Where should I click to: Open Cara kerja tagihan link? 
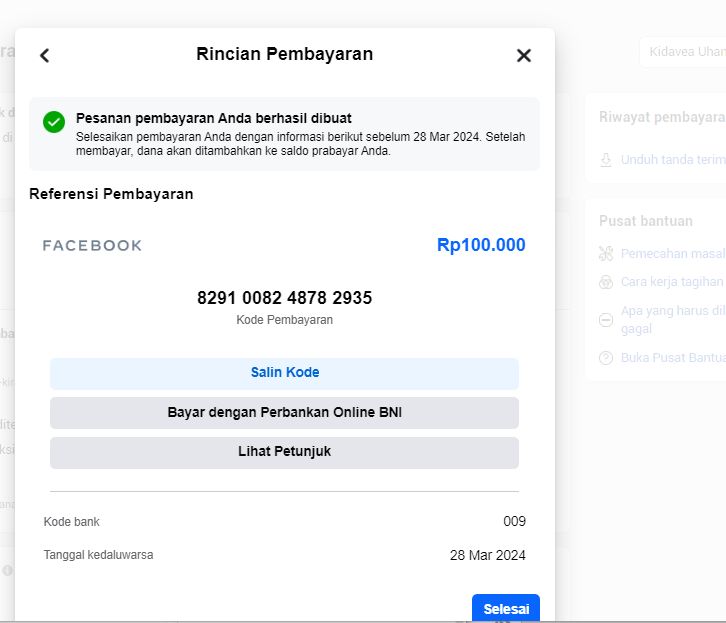point(672,281)
